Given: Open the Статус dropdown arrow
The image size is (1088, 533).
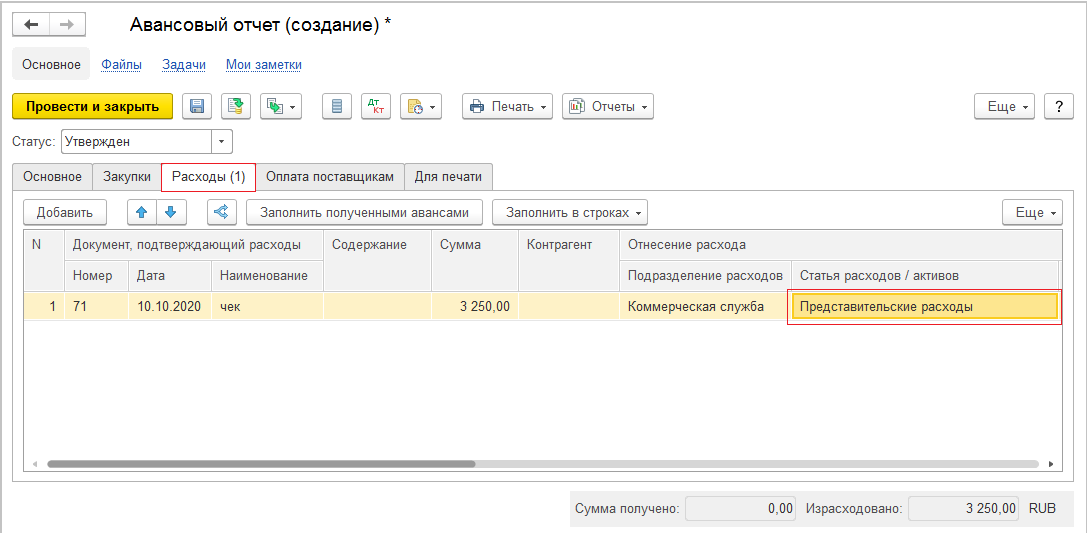Looking at the screenshot, I should 222,142.
